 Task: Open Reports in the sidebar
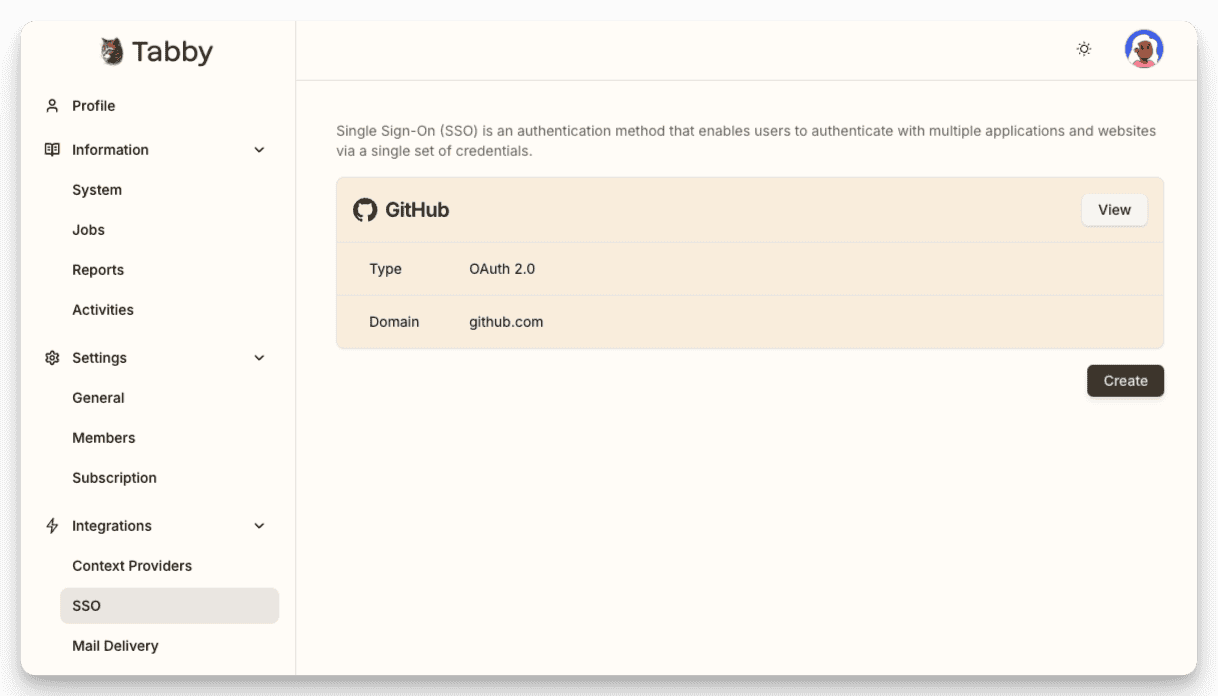point(98,270)
